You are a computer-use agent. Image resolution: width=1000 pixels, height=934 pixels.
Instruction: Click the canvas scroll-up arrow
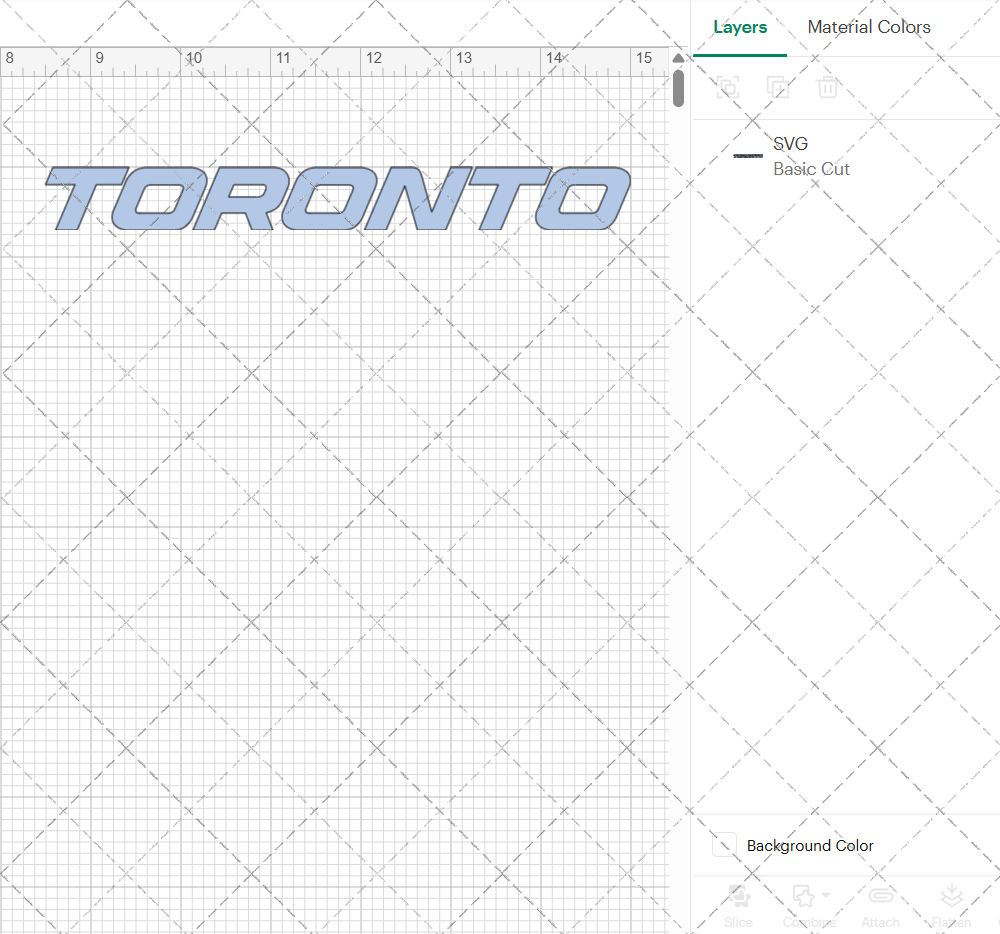678,58
